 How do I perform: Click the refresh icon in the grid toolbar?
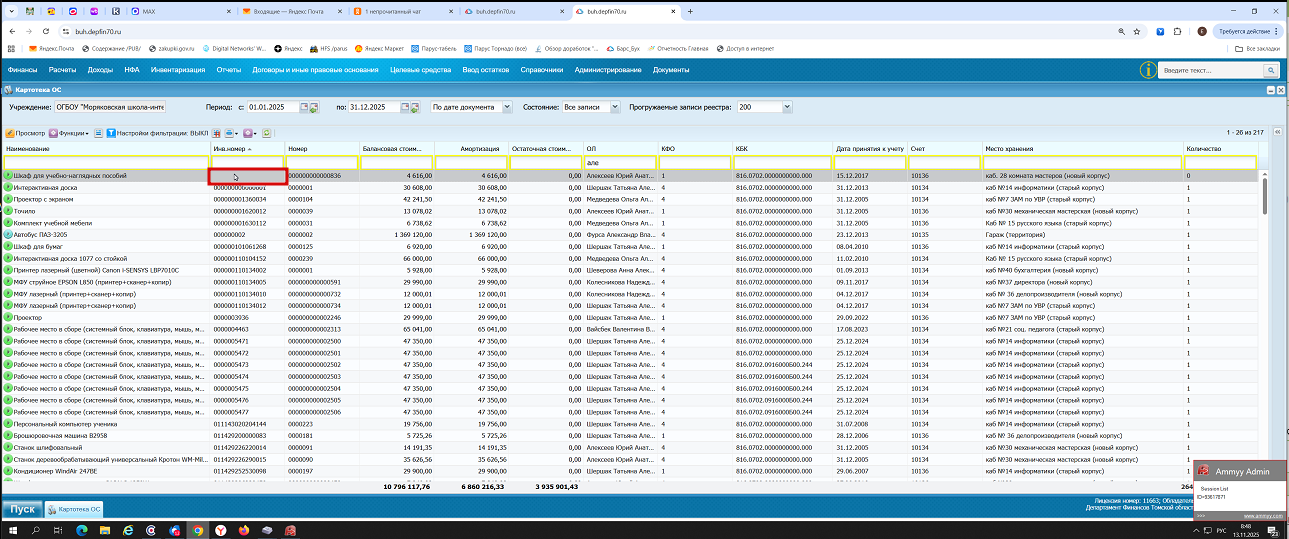tap(267, 133)
